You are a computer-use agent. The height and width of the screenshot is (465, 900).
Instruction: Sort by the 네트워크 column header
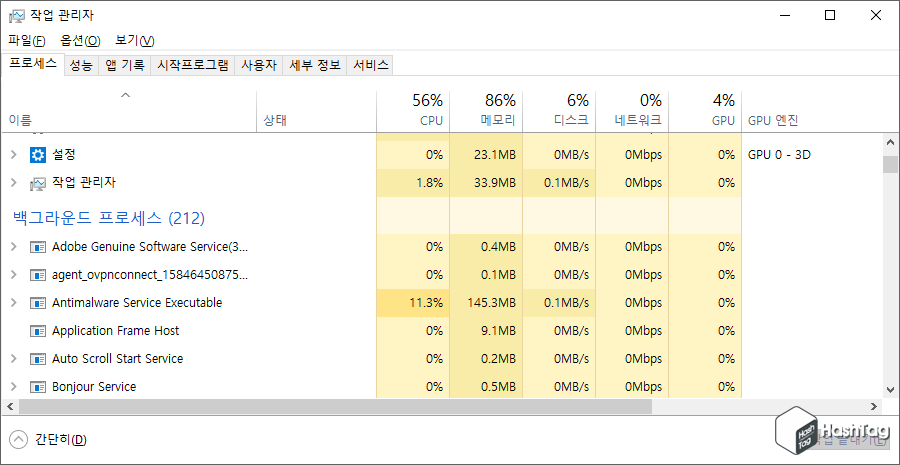coord(632,111)
